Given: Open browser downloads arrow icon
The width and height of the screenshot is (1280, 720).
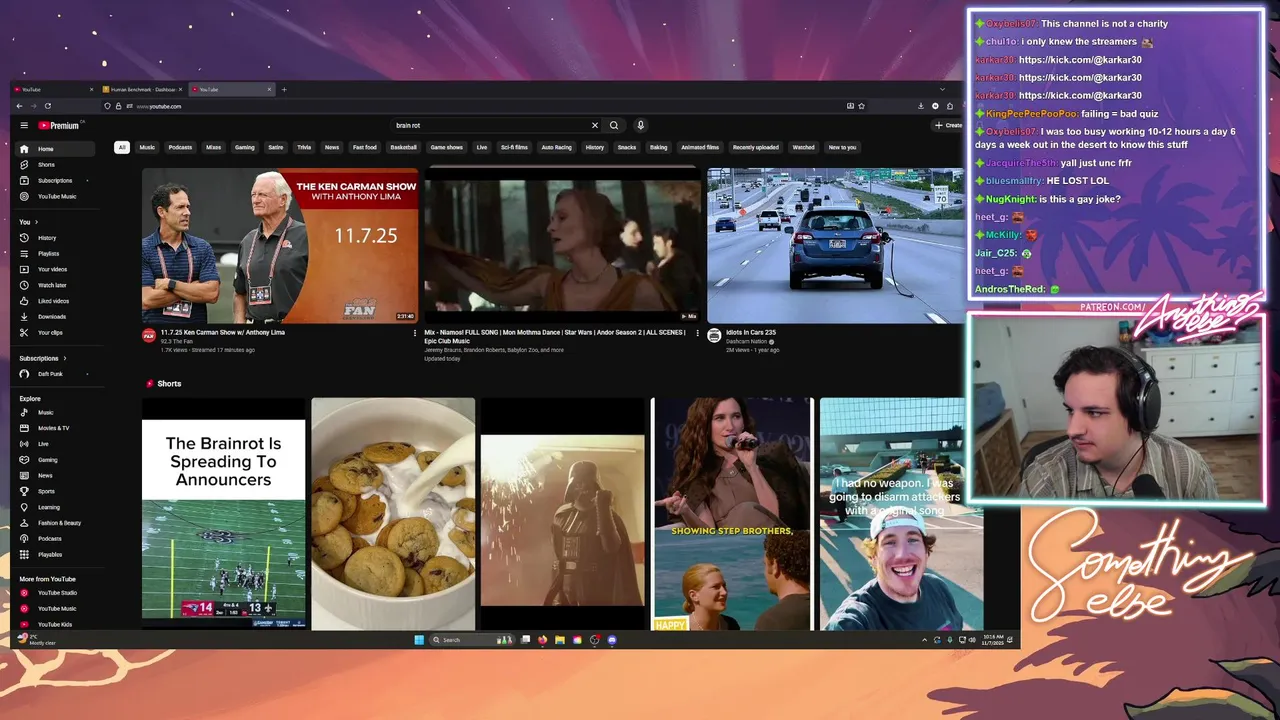Looking at the screenshot, I should [921, 106].
